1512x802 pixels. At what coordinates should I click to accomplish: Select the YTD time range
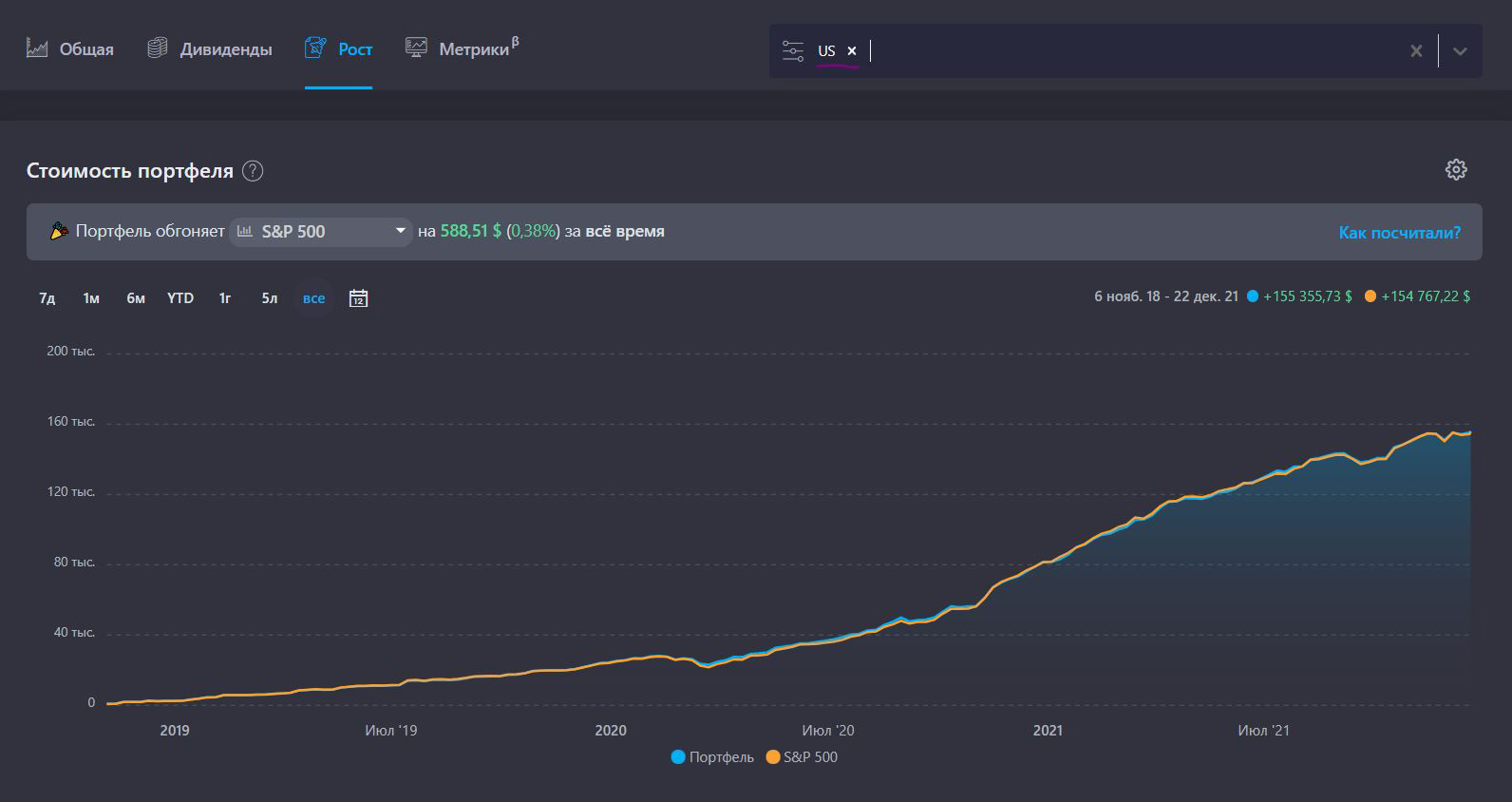point(180,298)
